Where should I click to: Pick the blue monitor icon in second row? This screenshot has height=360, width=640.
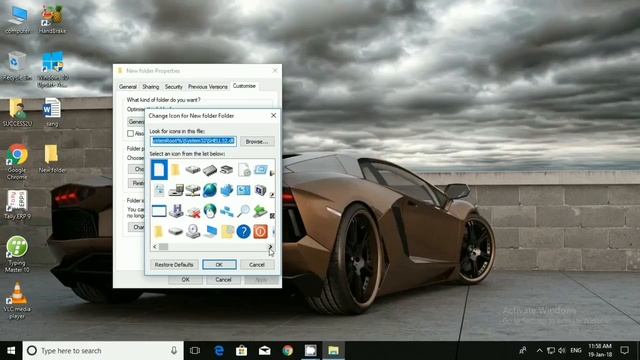[x=244, y=190]
